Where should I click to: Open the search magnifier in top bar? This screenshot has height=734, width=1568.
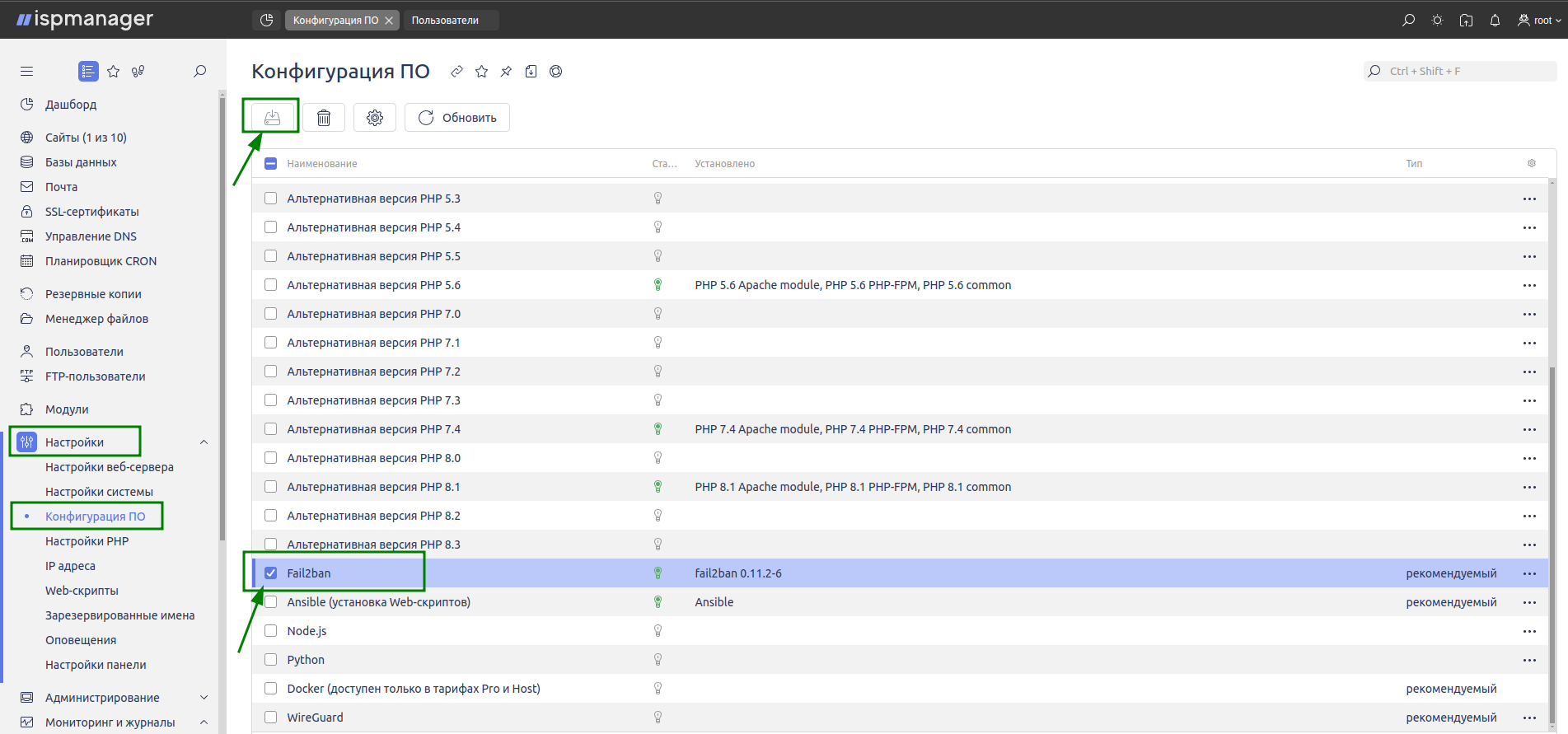point(1409,20)
